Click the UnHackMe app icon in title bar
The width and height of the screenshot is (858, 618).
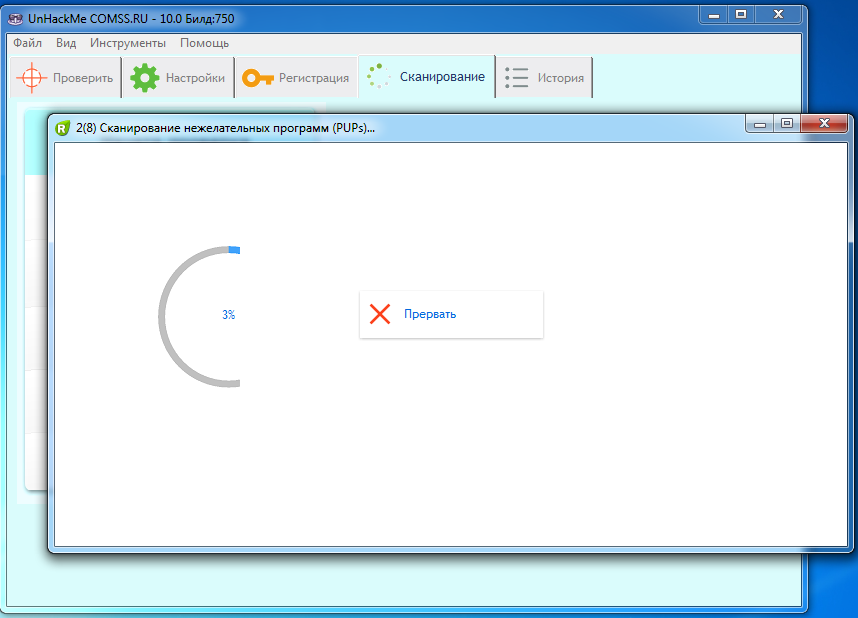(15, 19)
